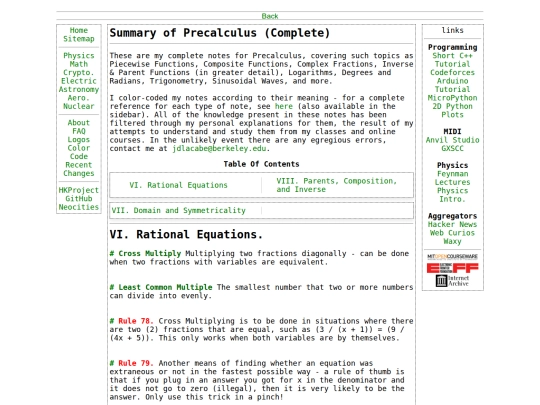The width and height of the screenshot is (540, 405).
Task: Open the Home link in sidebar
Action: coord(79,30)
